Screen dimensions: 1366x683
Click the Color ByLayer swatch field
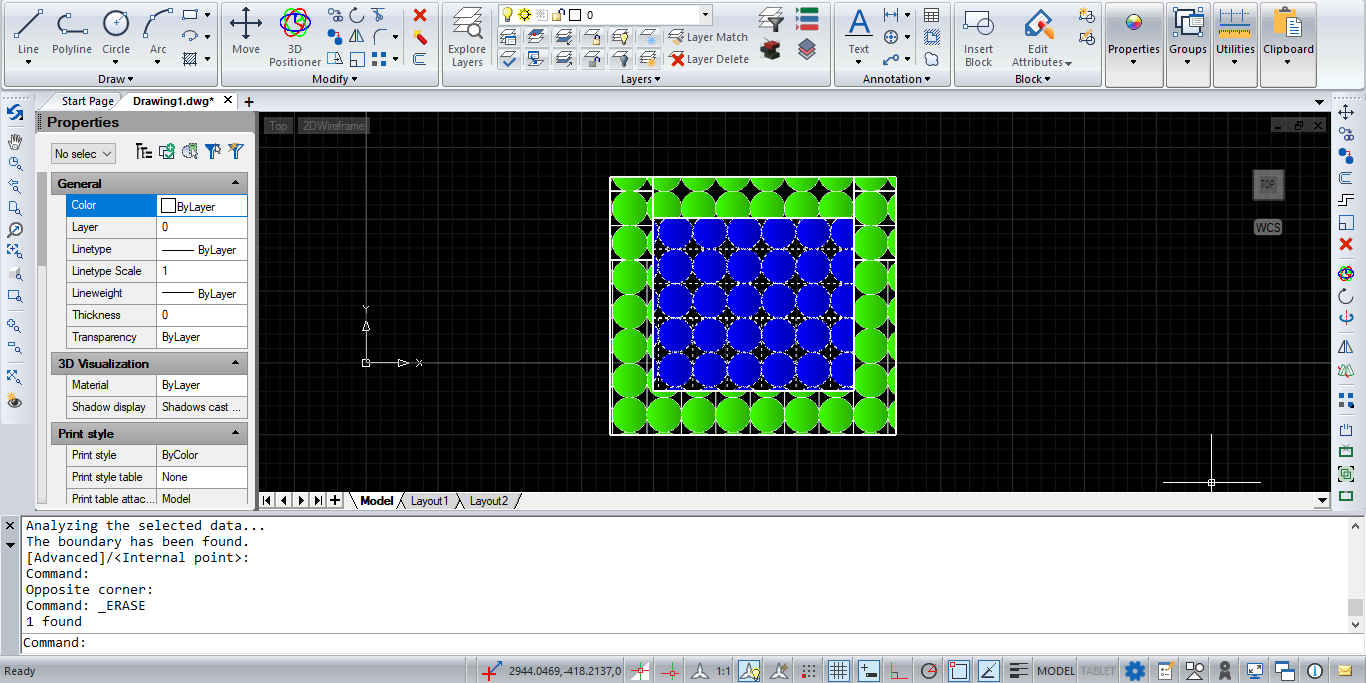pos(202,205)
